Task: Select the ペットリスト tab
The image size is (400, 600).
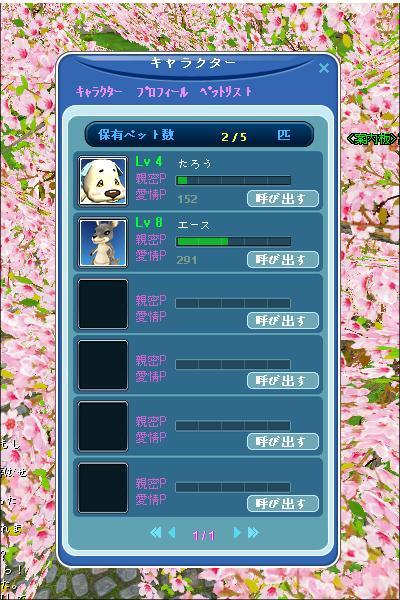Action: (x=226, y=91)
